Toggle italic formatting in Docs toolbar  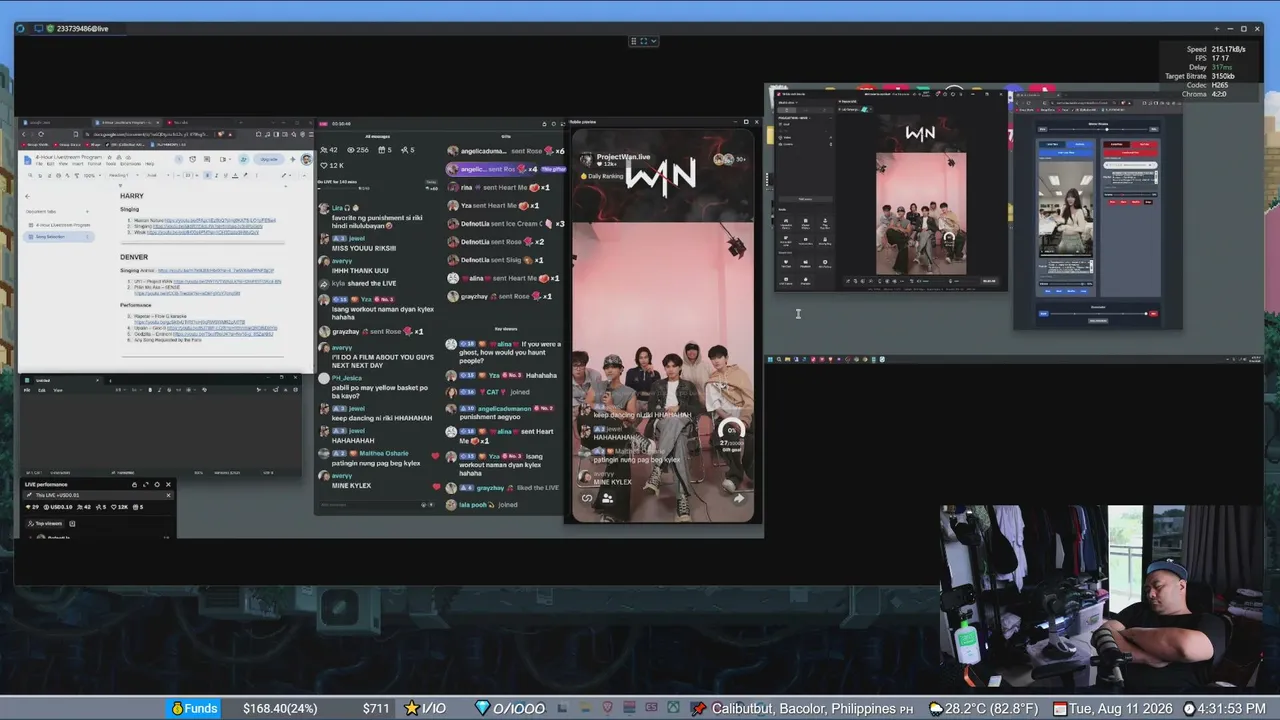[x=216, y=176]
